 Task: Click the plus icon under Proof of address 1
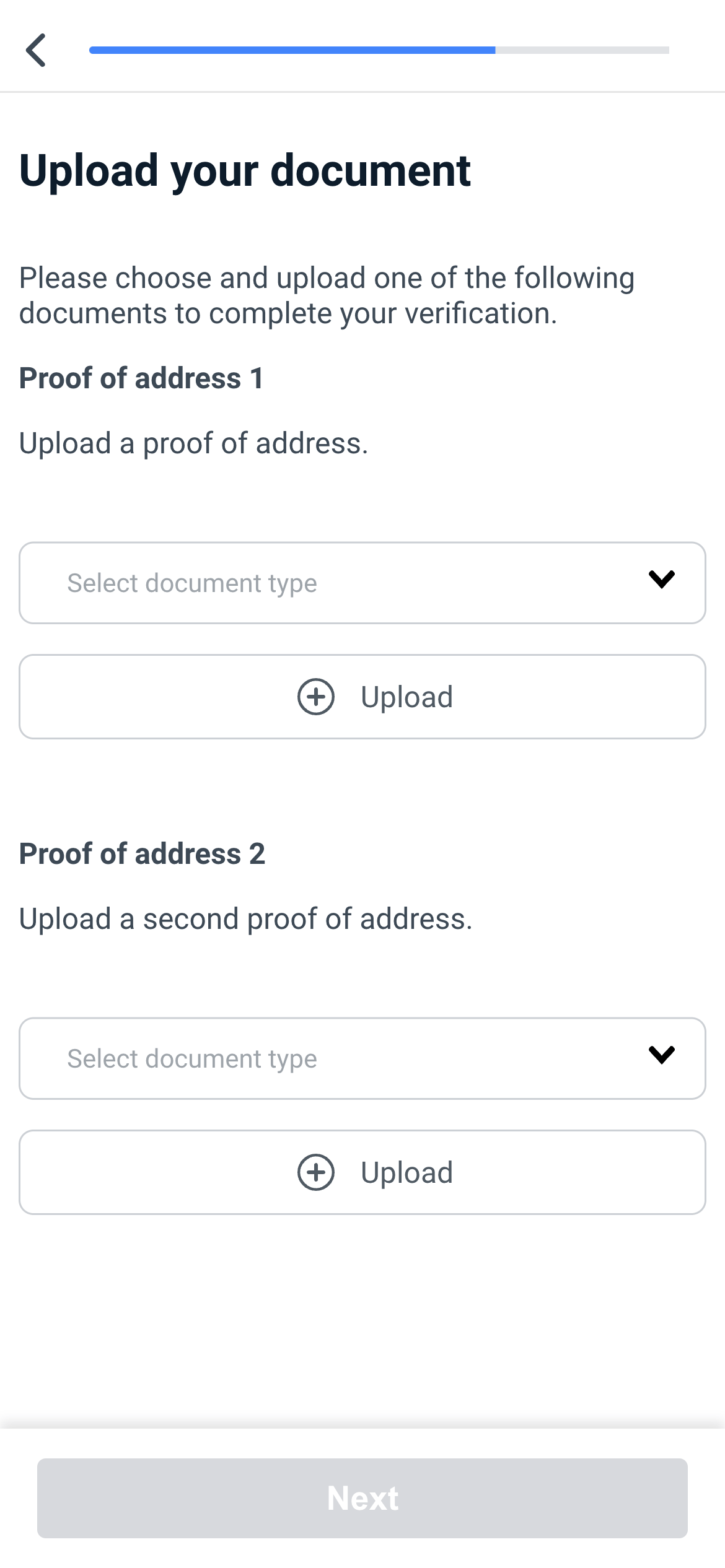tap(316, 697)
